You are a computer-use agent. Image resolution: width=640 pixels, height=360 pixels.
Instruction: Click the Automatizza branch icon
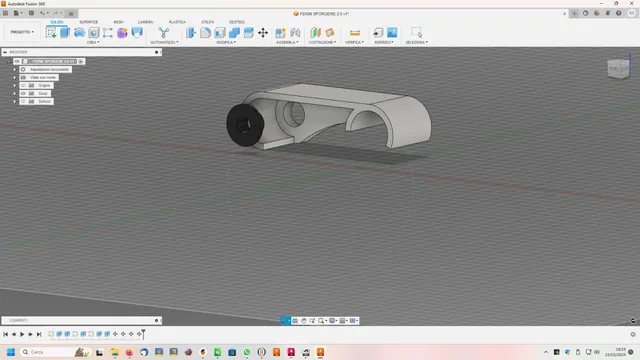[164, 33]
